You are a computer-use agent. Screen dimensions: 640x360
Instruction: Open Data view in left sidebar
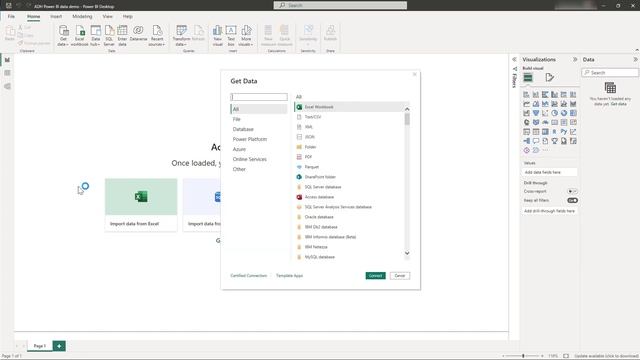coord(7,73)
